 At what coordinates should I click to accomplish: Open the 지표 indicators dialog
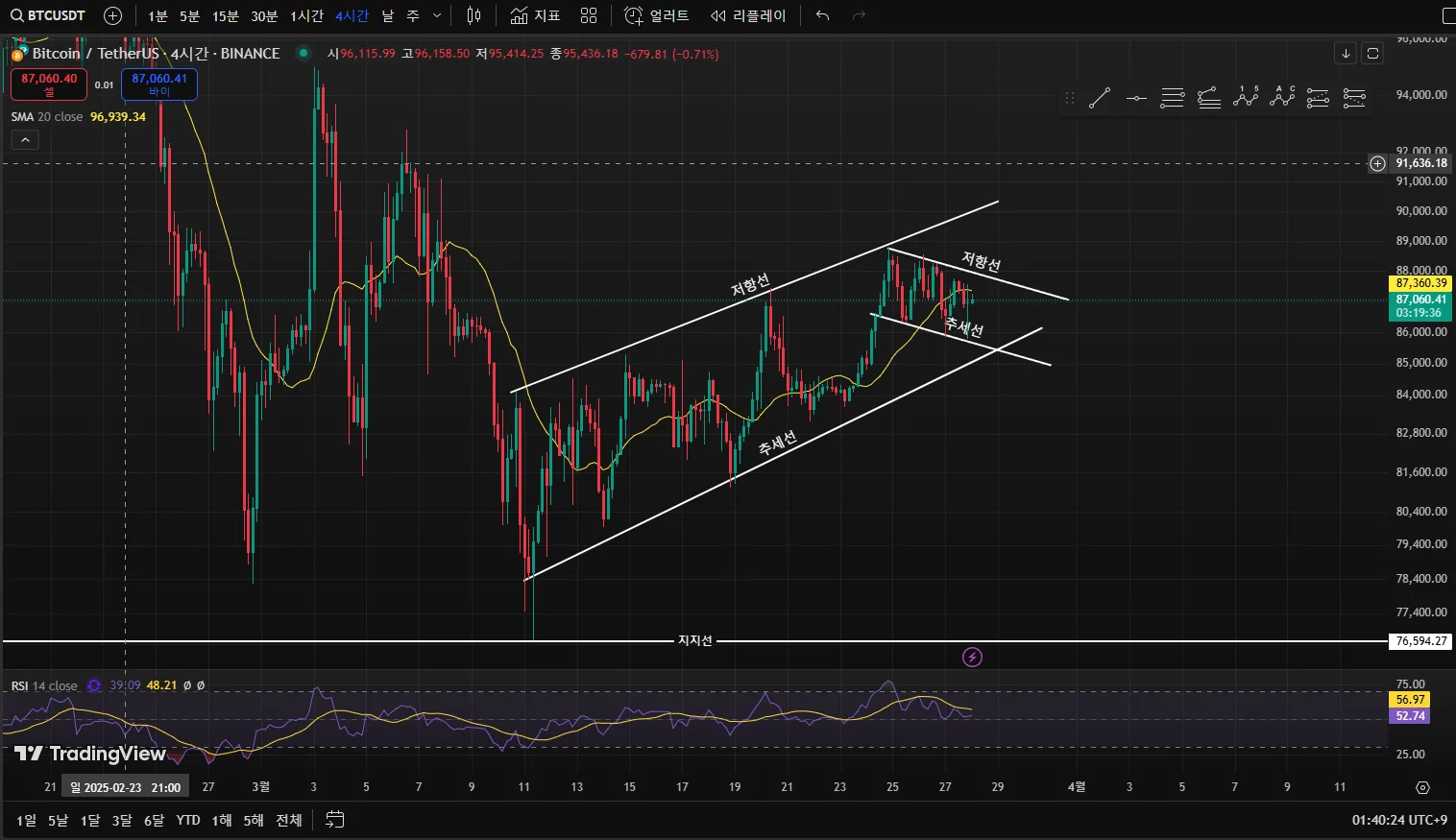pyautogui.click(x=536, y=15)
